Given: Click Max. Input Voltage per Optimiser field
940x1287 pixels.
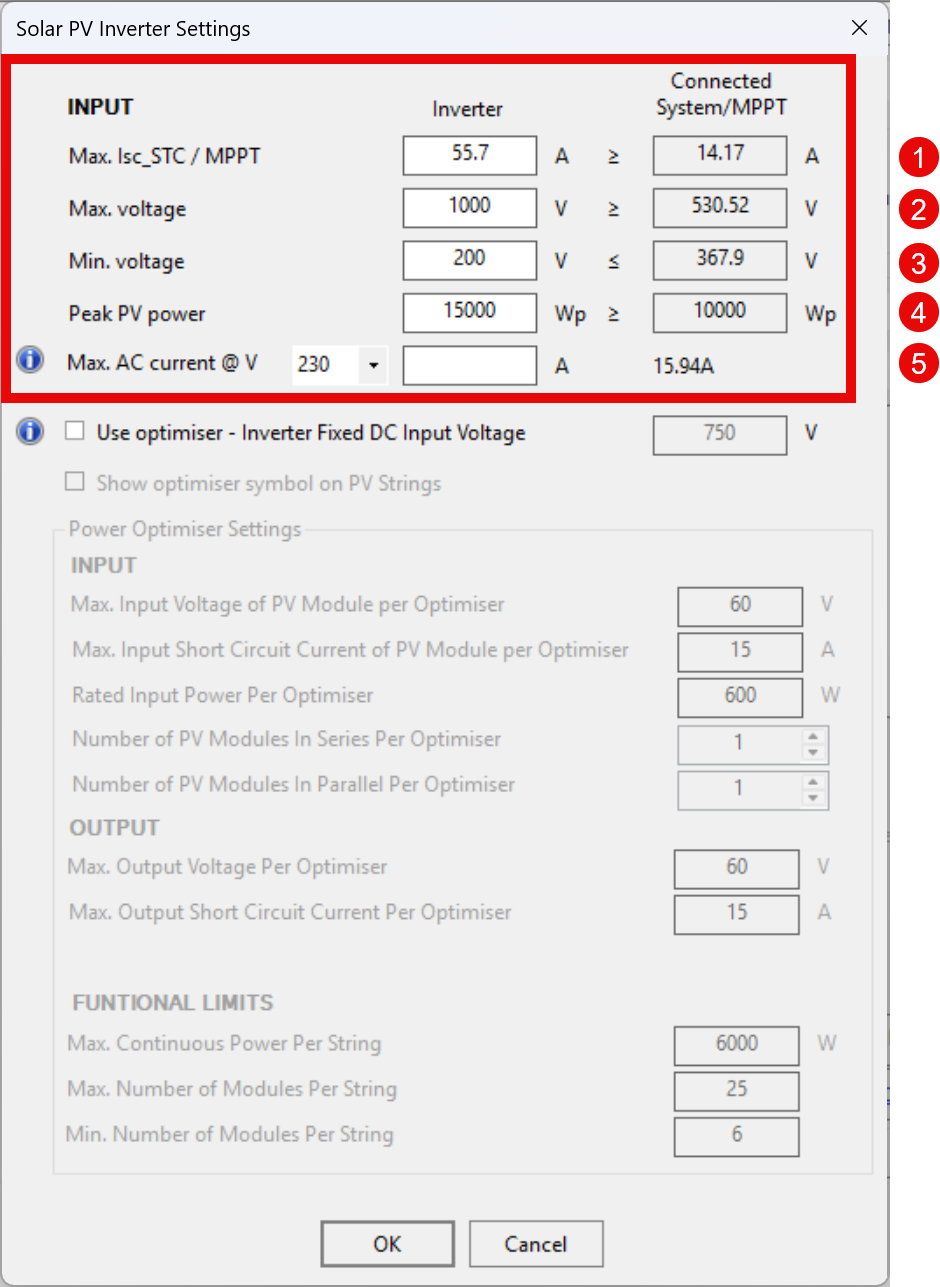Looking at the screenshot, I should [x=740, y=606].
